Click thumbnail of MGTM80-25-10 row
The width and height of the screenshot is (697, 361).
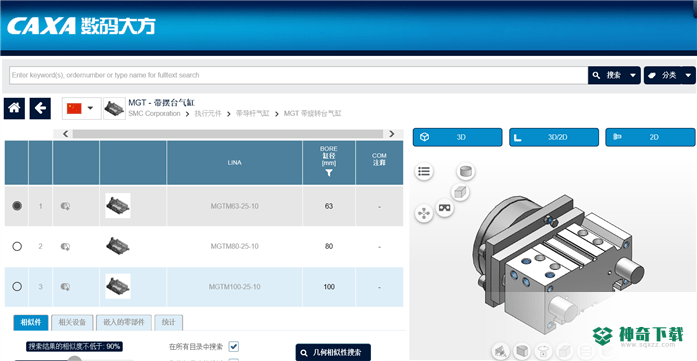pyautogui.click(x=118, y=246)
